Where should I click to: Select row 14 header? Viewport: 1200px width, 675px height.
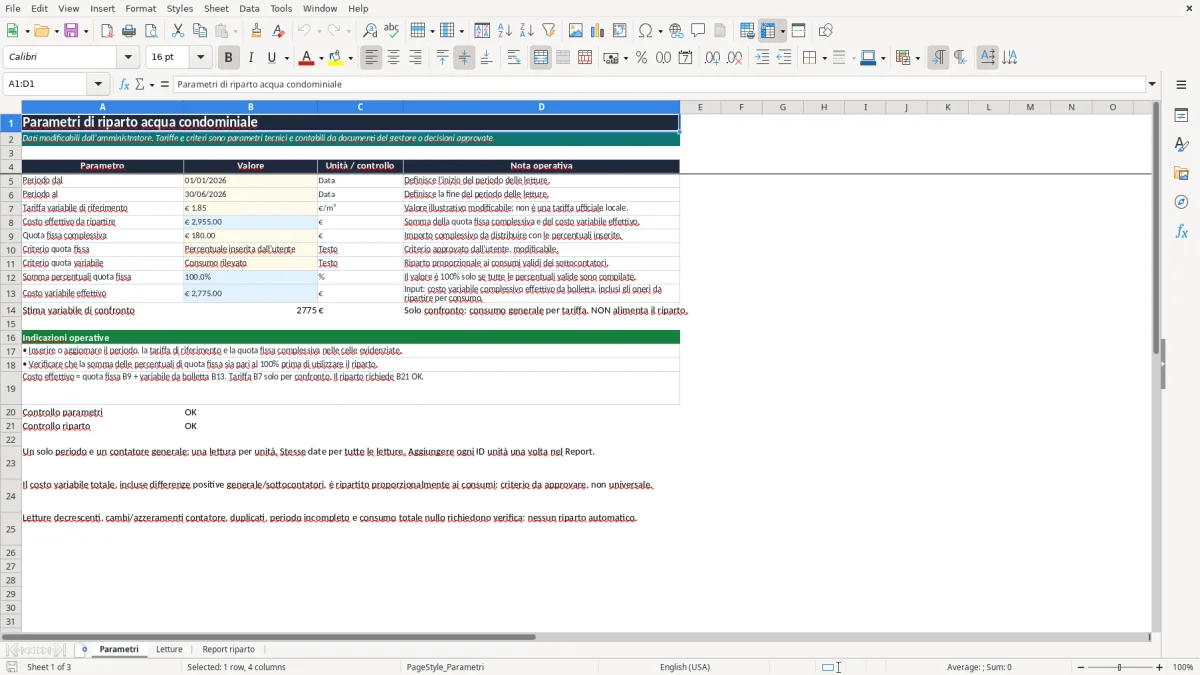click(x=11, y=310)
